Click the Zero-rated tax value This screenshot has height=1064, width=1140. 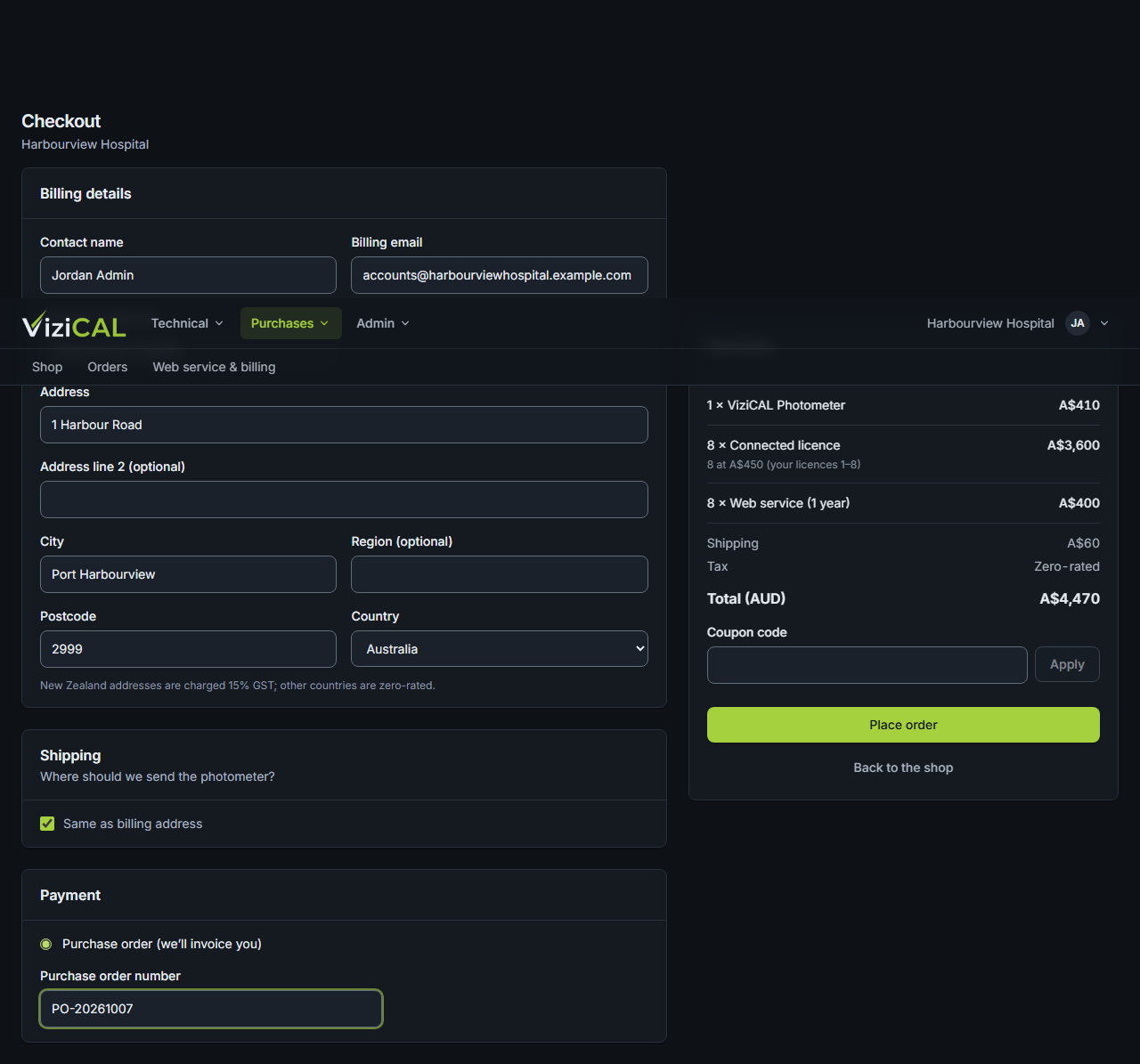coord(1067,566)
